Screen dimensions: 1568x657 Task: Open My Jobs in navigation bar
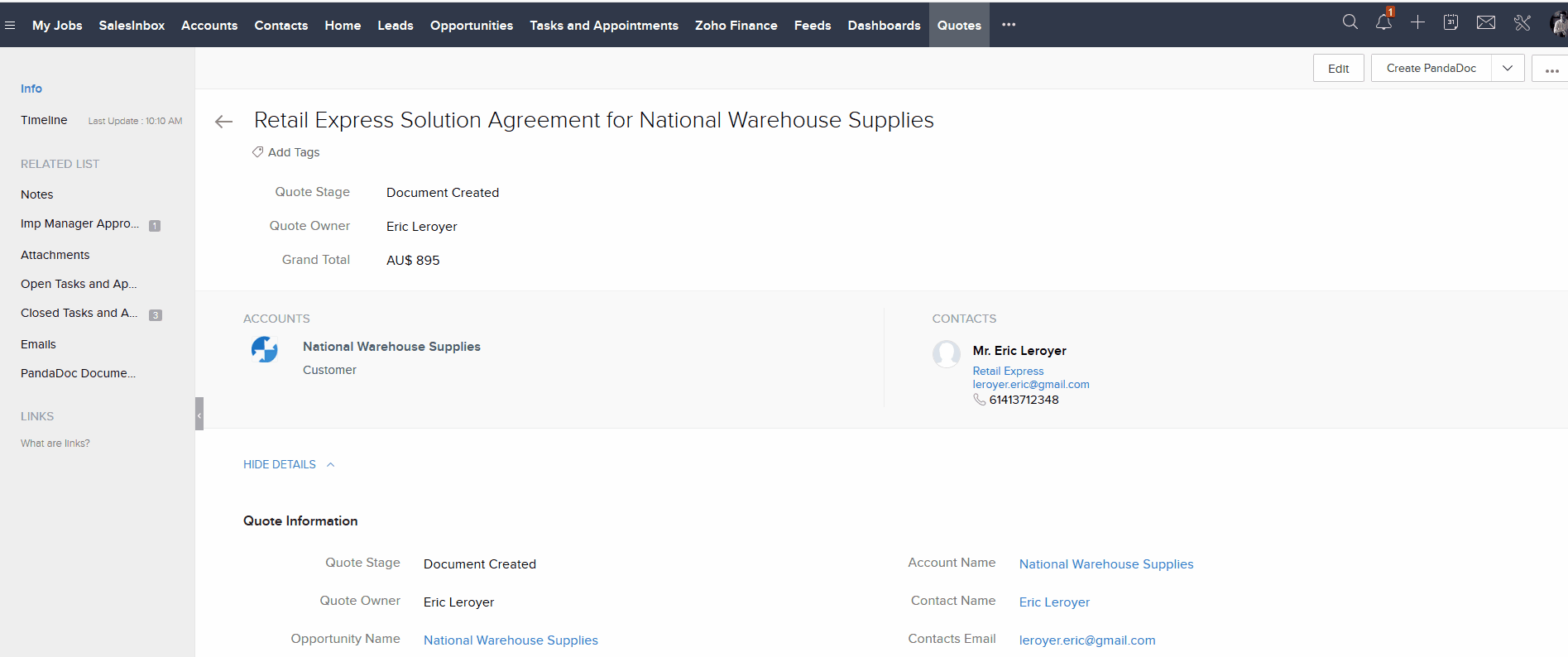57,26
